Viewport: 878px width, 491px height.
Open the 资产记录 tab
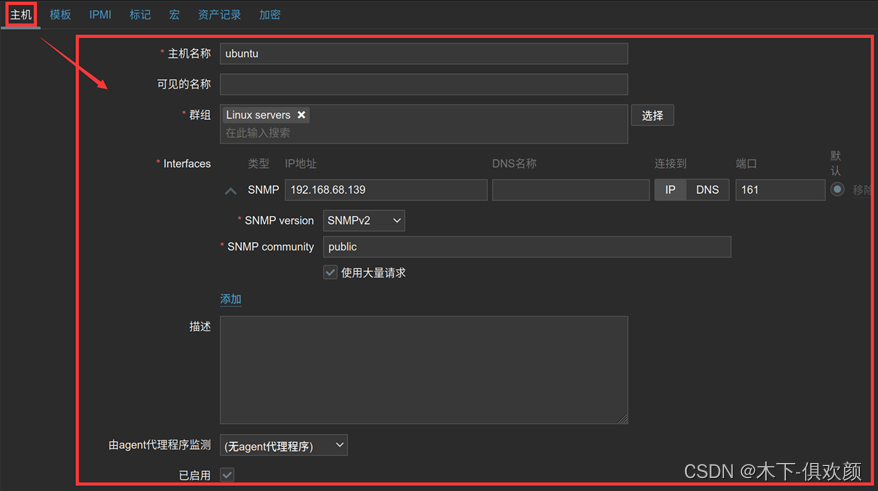[219, 15]
